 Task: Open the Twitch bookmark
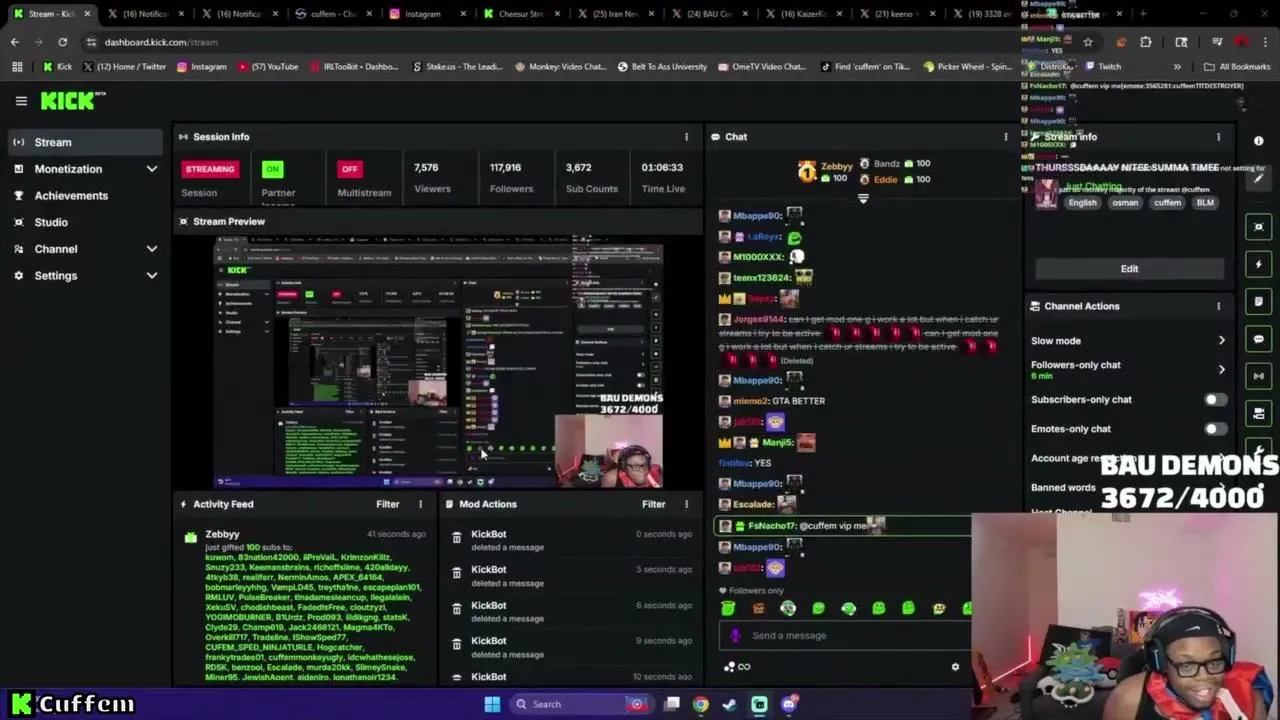(x=1100, y=67)
